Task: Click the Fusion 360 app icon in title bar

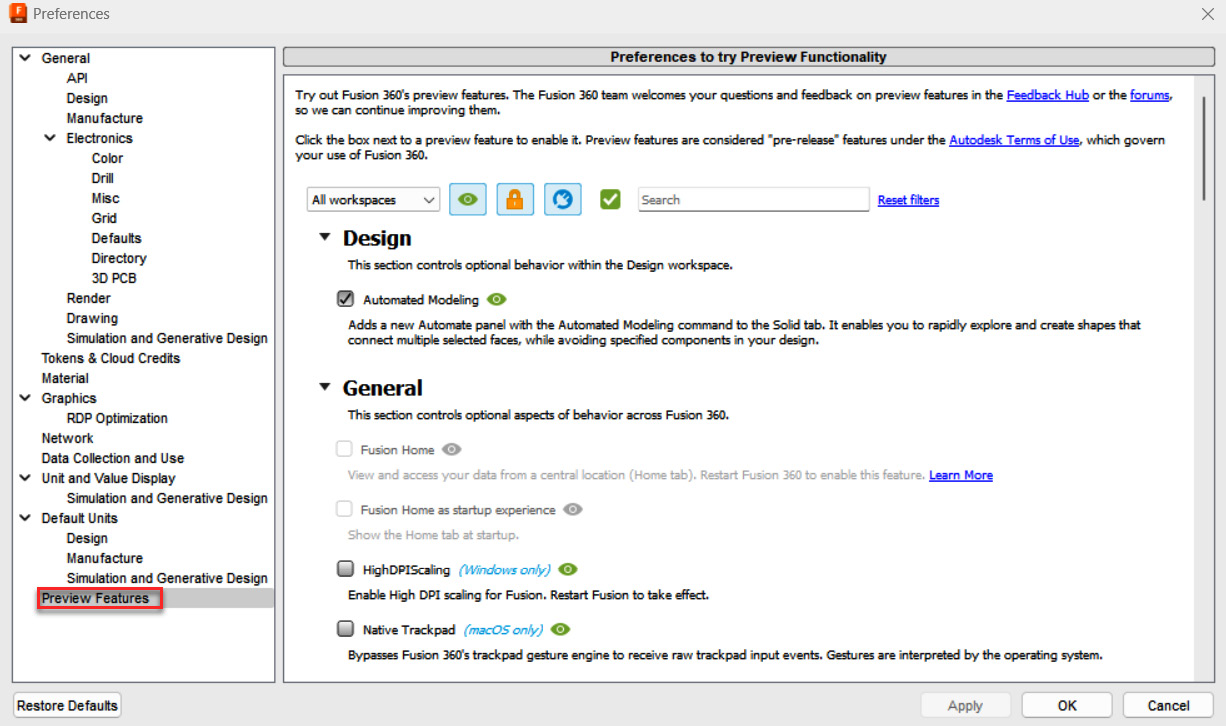Action: pyautogui.click(x=17, y=14)
